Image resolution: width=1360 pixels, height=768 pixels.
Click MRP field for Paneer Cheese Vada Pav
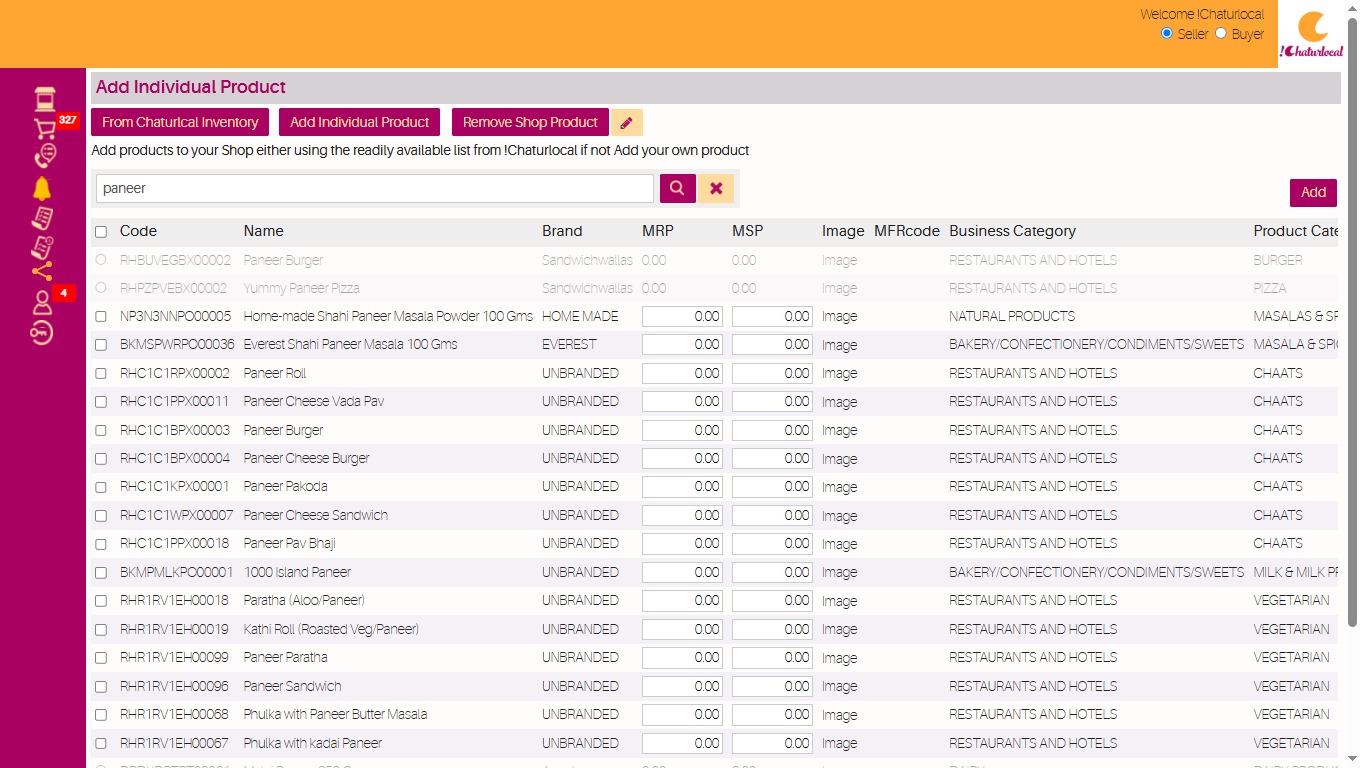[682, 402]
